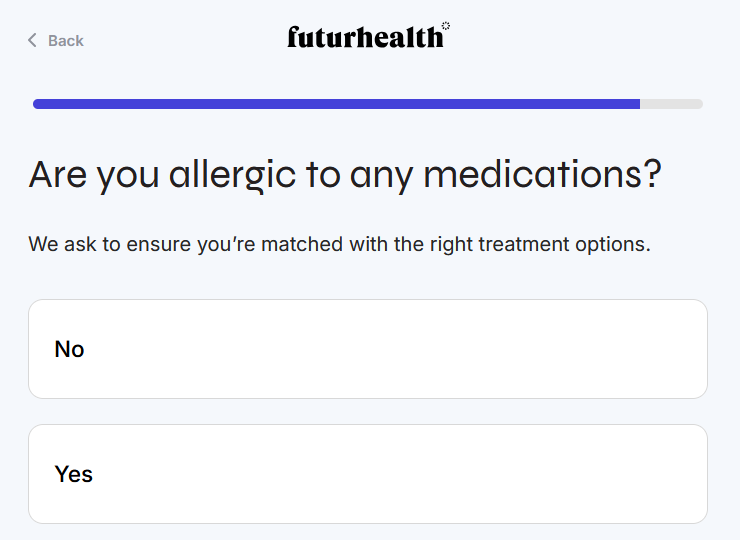740x540 pixels.
Task: Click "Are you" at the heading start
Action: point(93,175)
